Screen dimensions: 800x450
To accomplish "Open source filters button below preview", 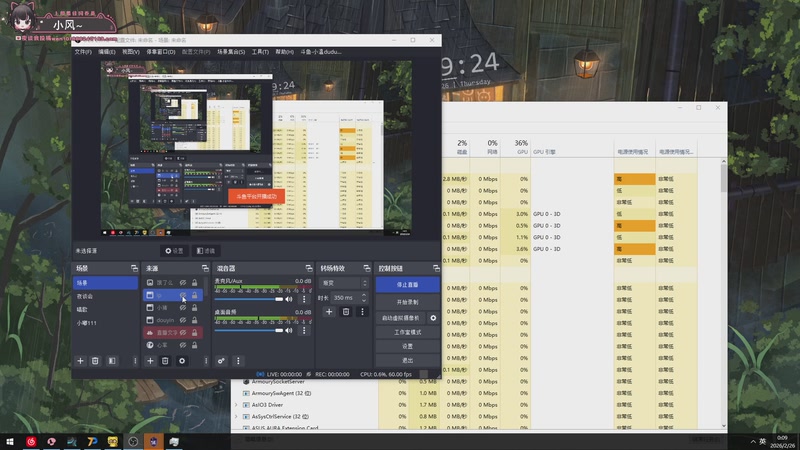I will pos(206,251).
